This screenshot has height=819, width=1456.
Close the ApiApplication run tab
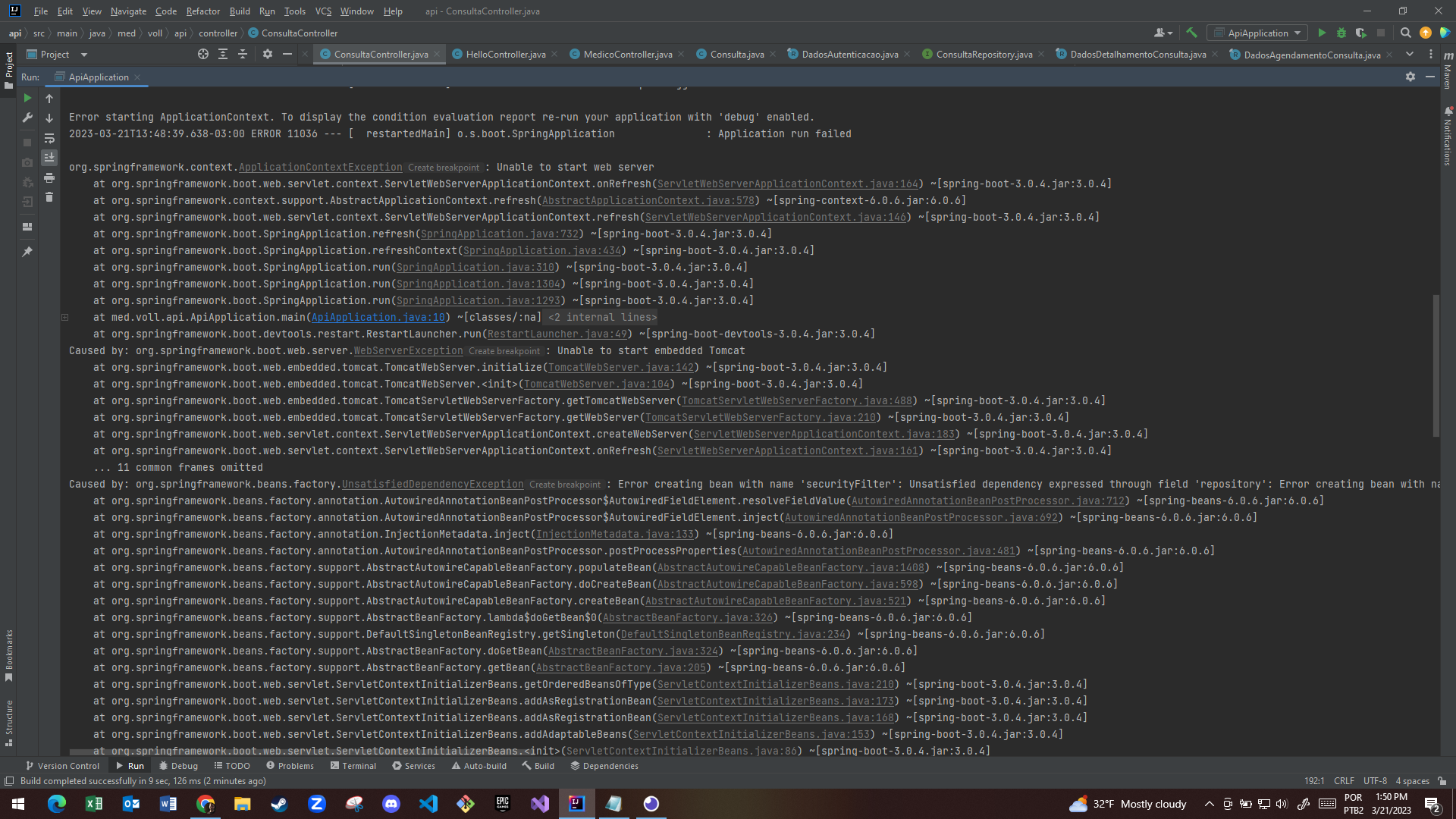pyautogui.click(x=137, y=77)
